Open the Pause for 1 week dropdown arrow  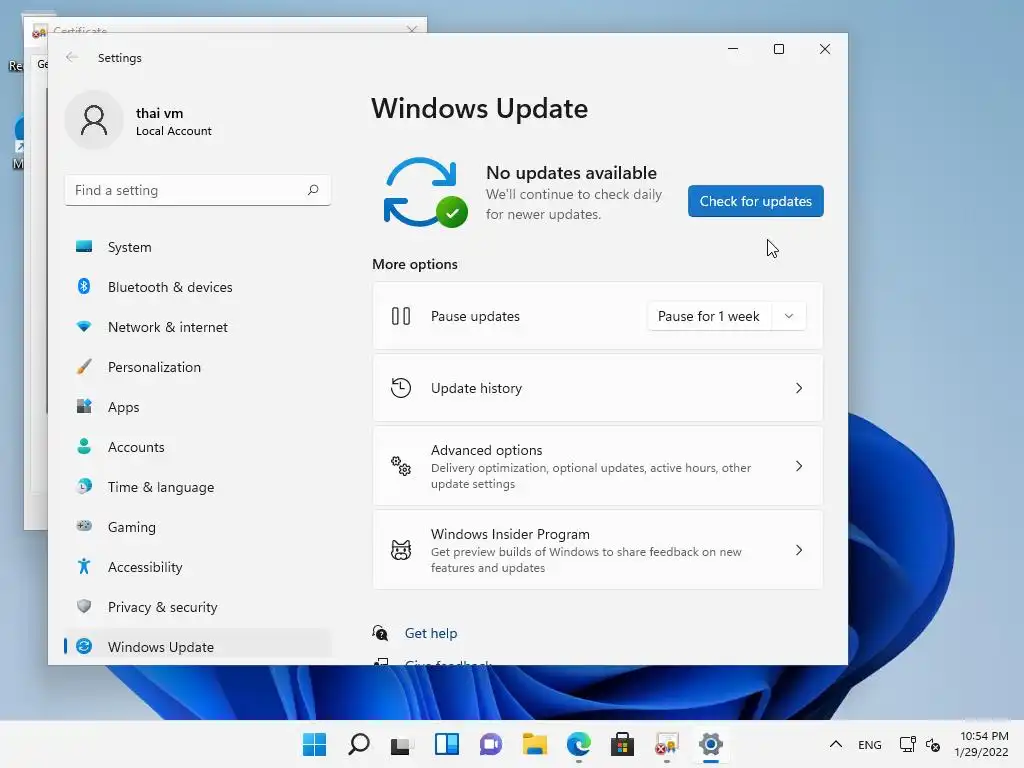[x=789, y=316]
